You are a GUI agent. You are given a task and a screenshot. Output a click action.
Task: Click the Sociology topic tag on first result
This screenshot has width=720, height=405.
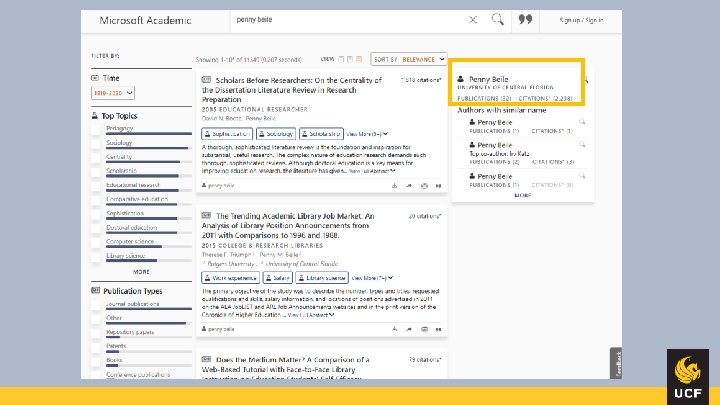point(276,134)
